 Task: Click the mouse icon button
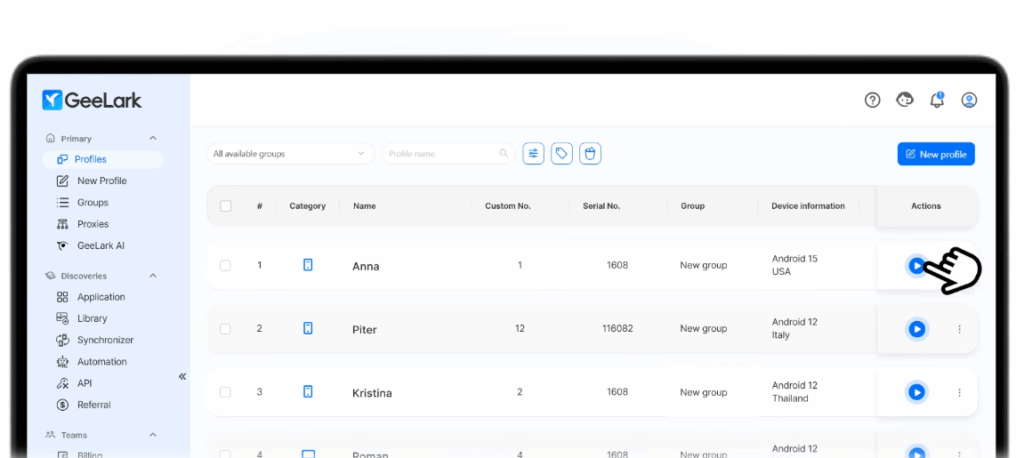click(x=590, y=154)
